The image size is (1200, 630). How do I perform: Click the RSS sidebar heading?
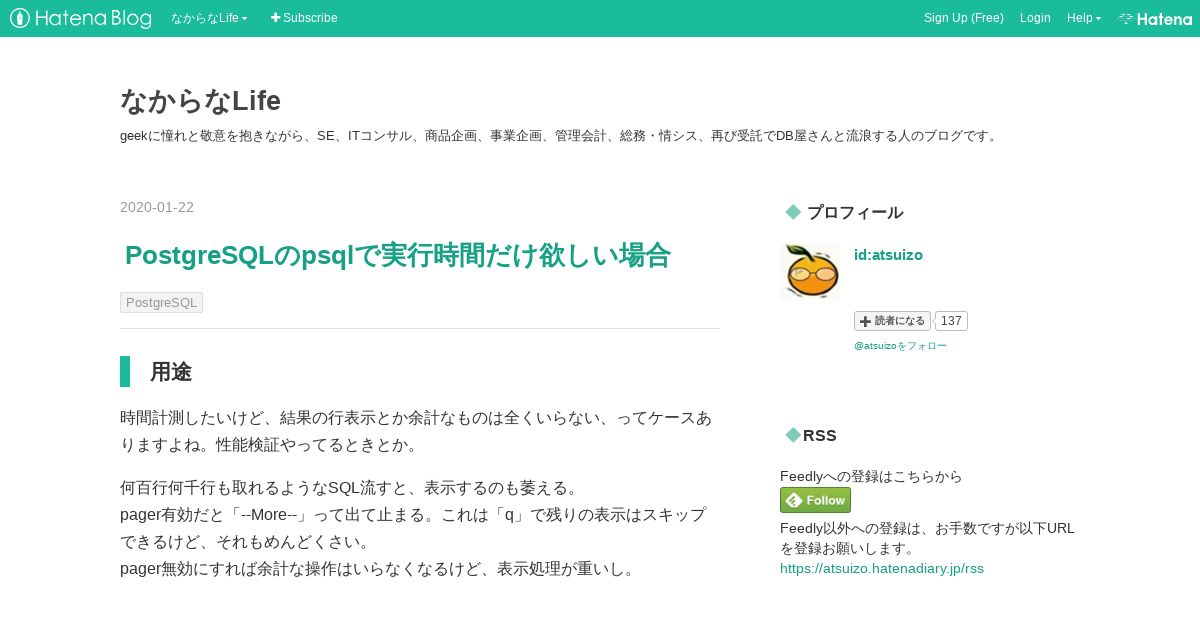click(819, 435)
